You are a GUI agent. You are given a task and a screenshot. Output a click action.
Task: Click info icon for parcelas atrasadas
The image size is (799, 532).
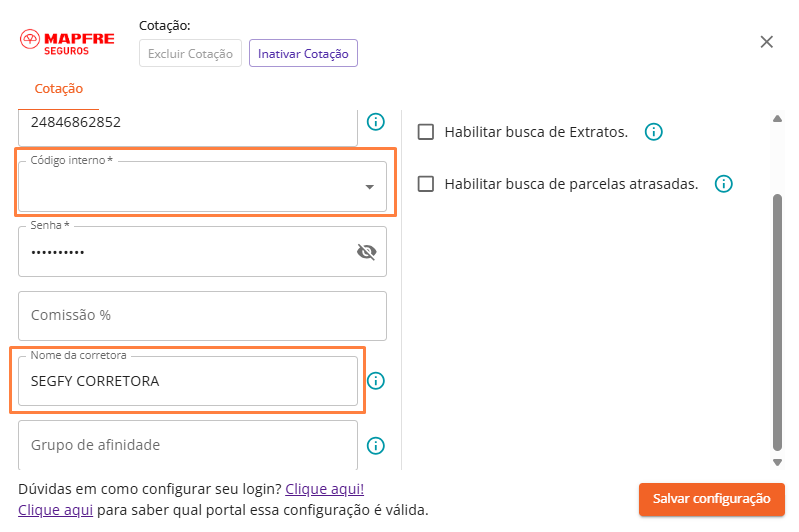coord(723,184)
